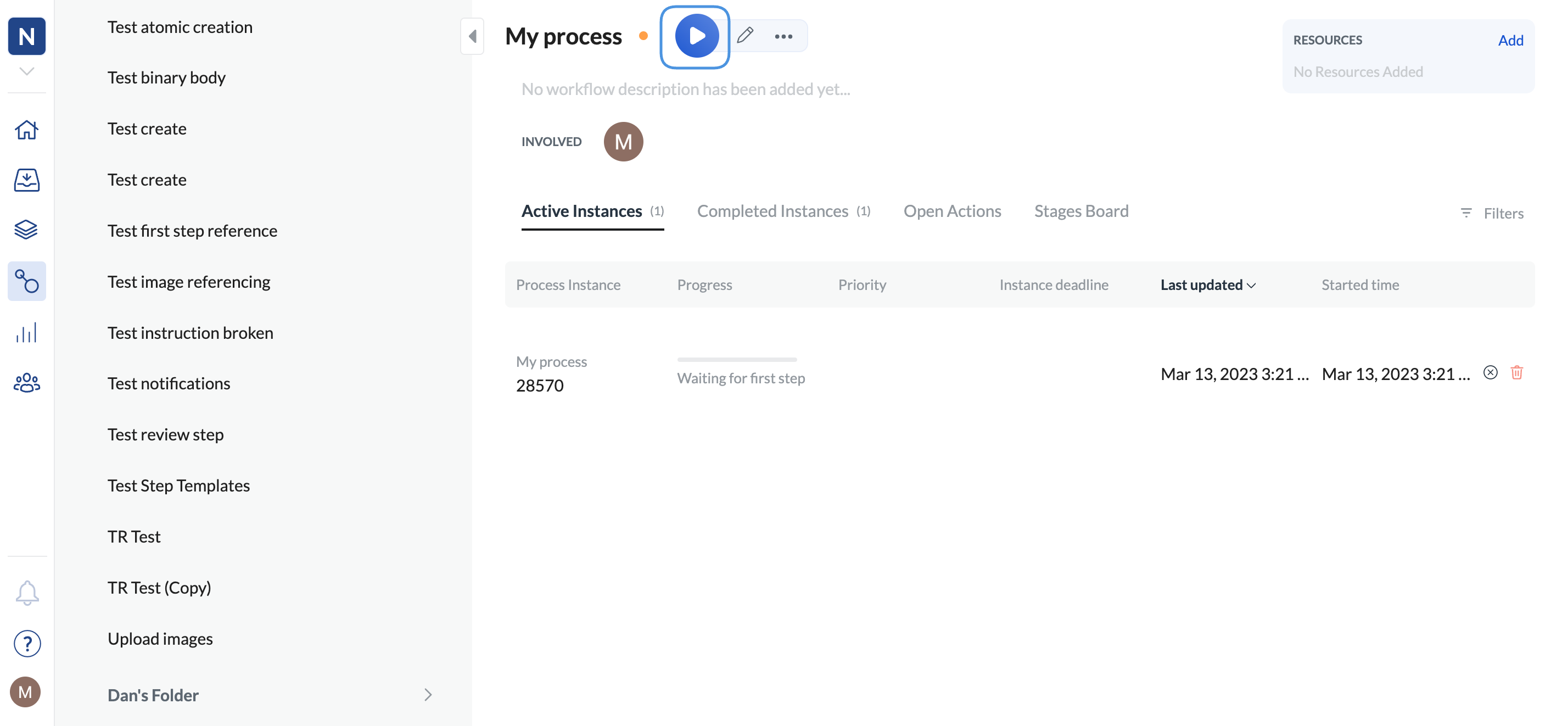The height and width of the screenshot is (726, 1568).
Task: Collapse the workflow list panel
Action: tap(472, 36)
